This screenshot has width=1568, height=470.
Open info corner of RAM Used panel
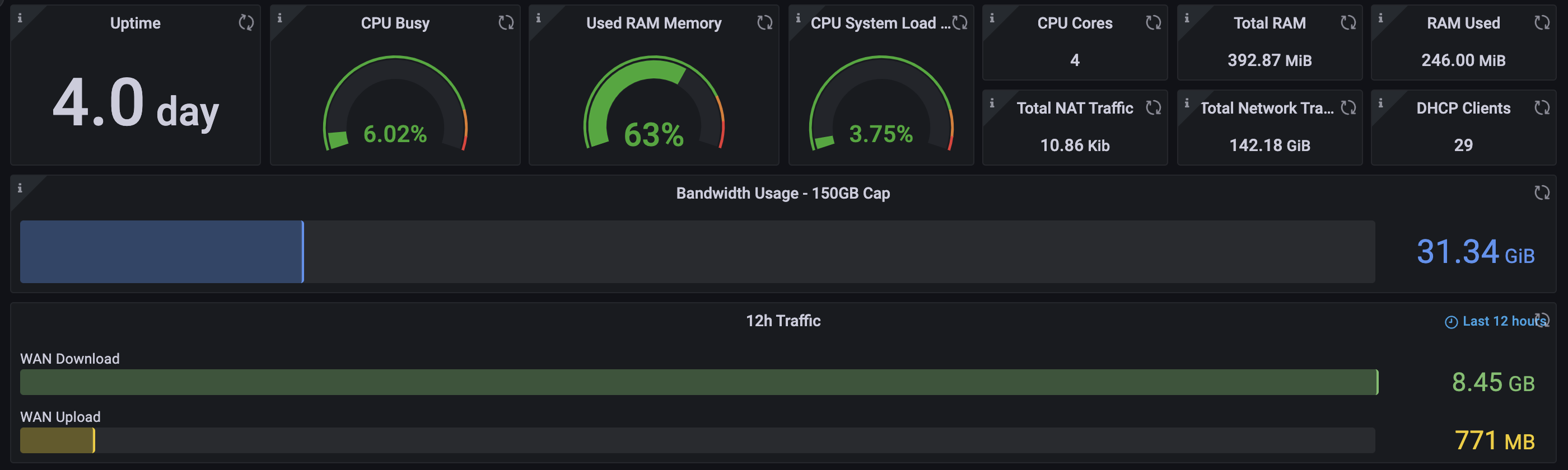pyautogui.click(x=1380, y=18)
